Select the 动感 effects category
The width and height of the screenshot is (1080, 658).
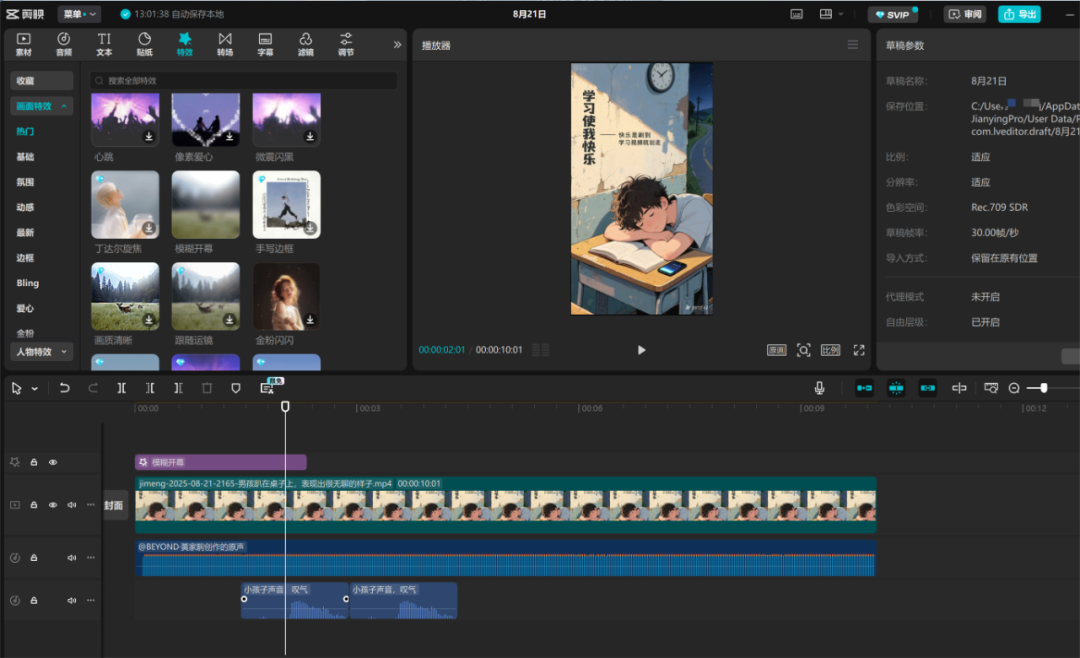coord(25,207)
